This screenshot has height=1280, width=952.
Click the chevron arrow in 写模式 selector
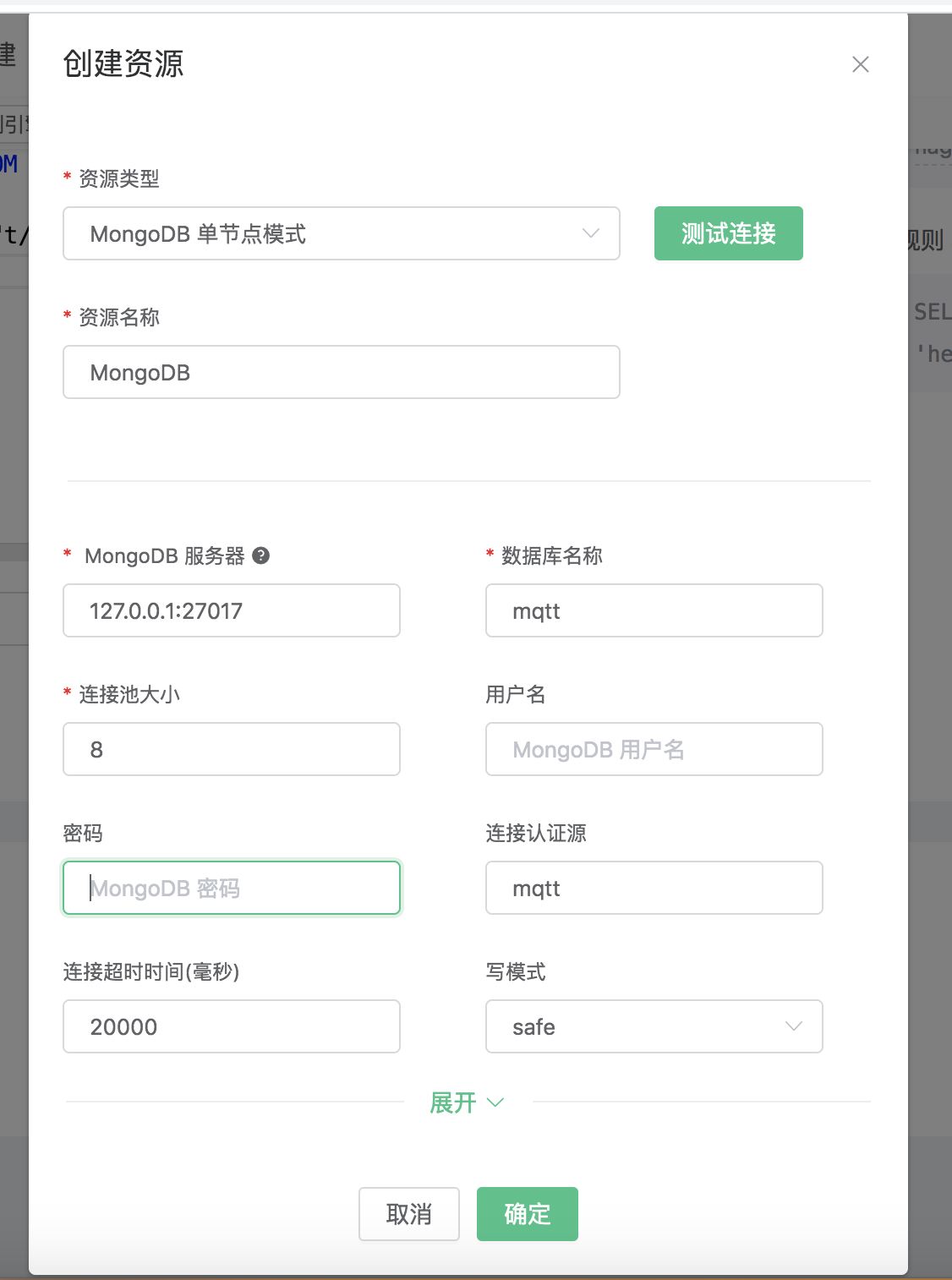click(793, 1026)
